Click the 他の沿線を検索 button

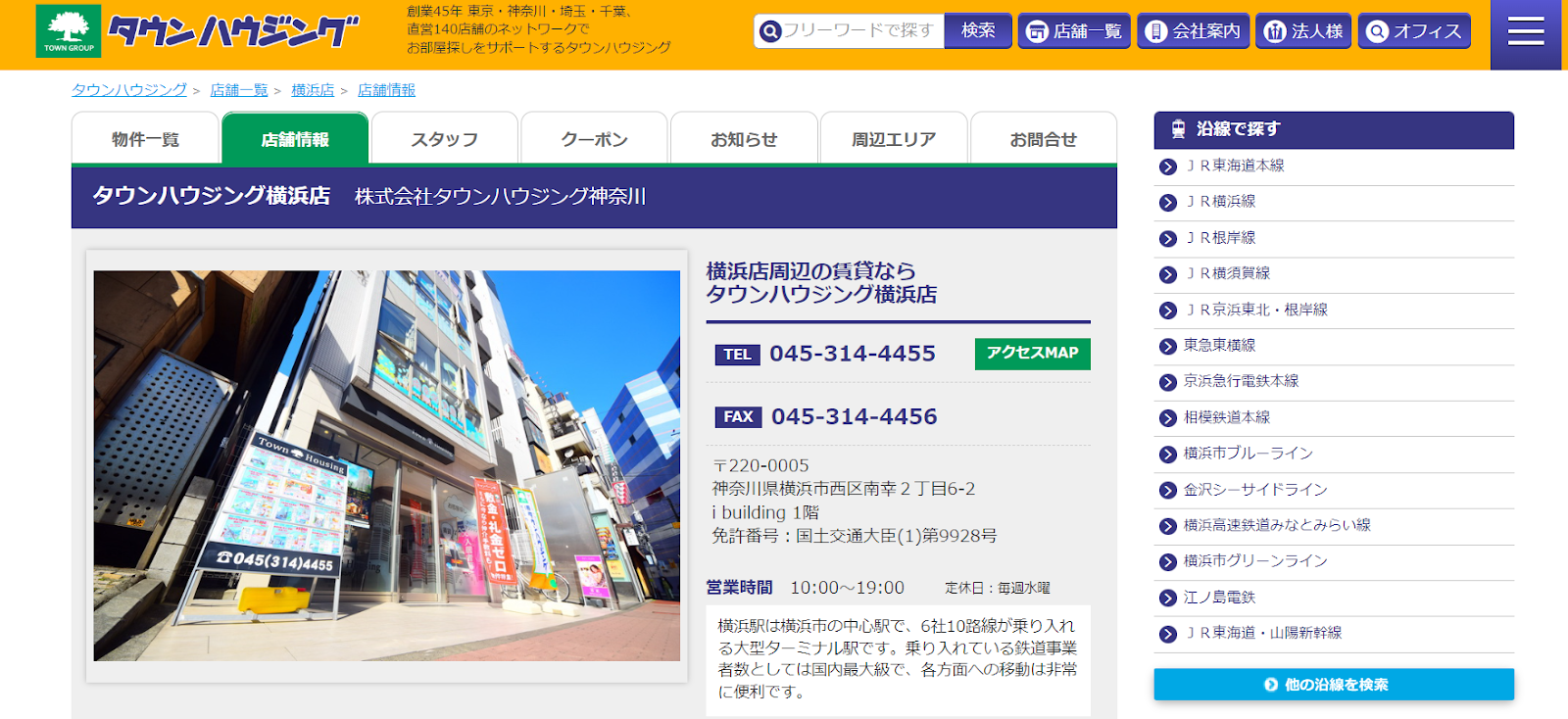click(x=1334, y=685)
